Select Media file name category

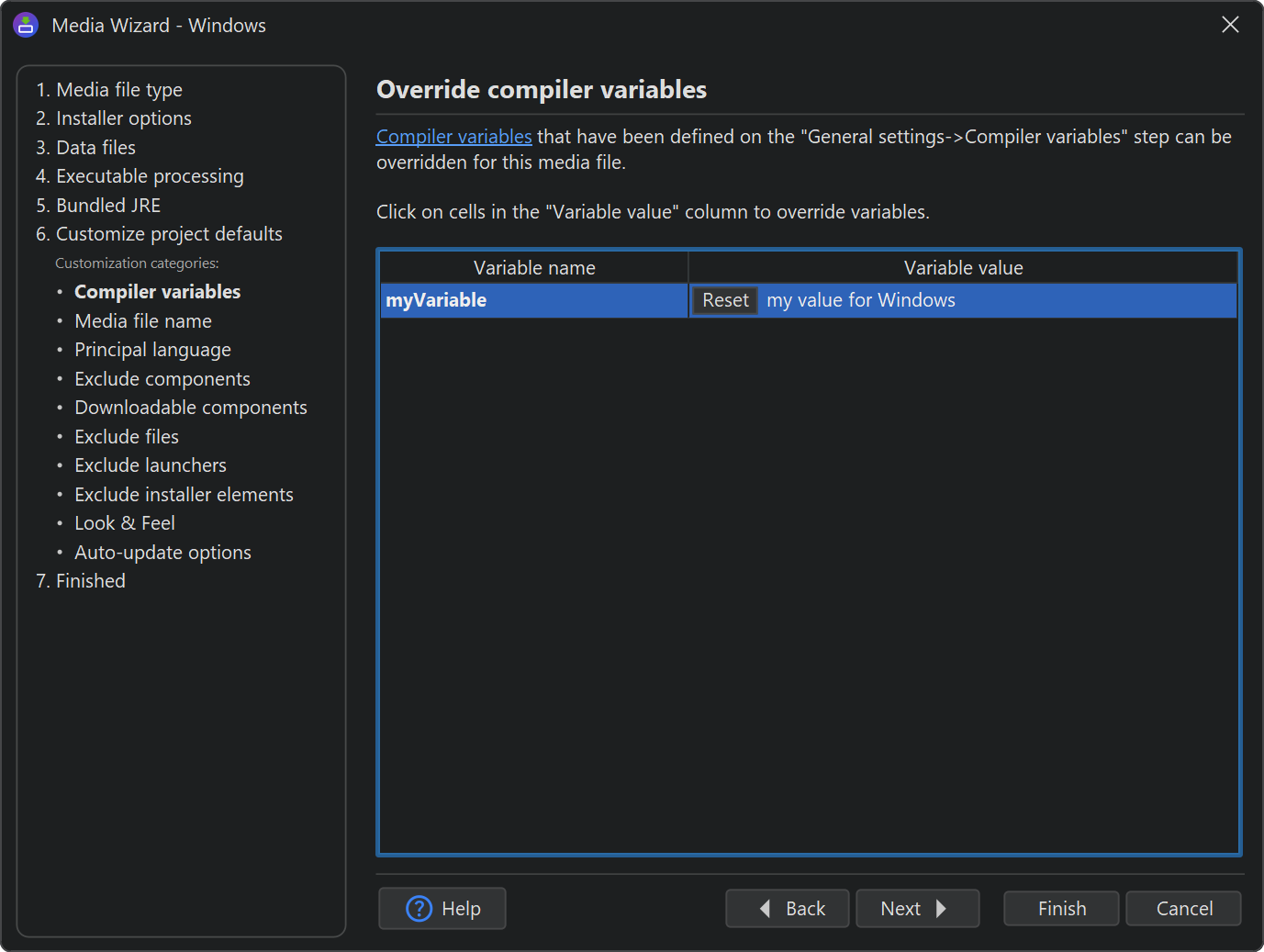143,321
